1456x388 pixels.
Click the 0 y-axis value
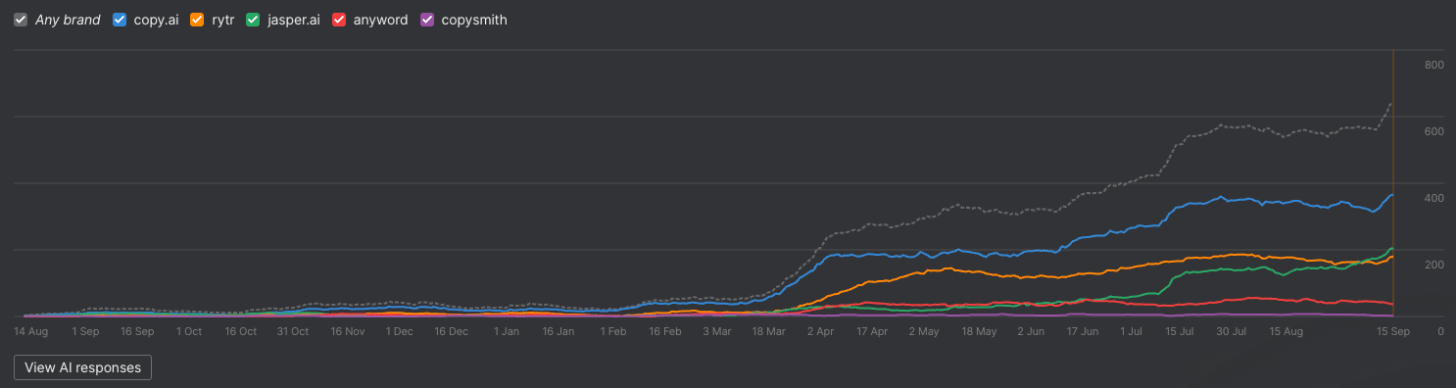[1440, 331]
